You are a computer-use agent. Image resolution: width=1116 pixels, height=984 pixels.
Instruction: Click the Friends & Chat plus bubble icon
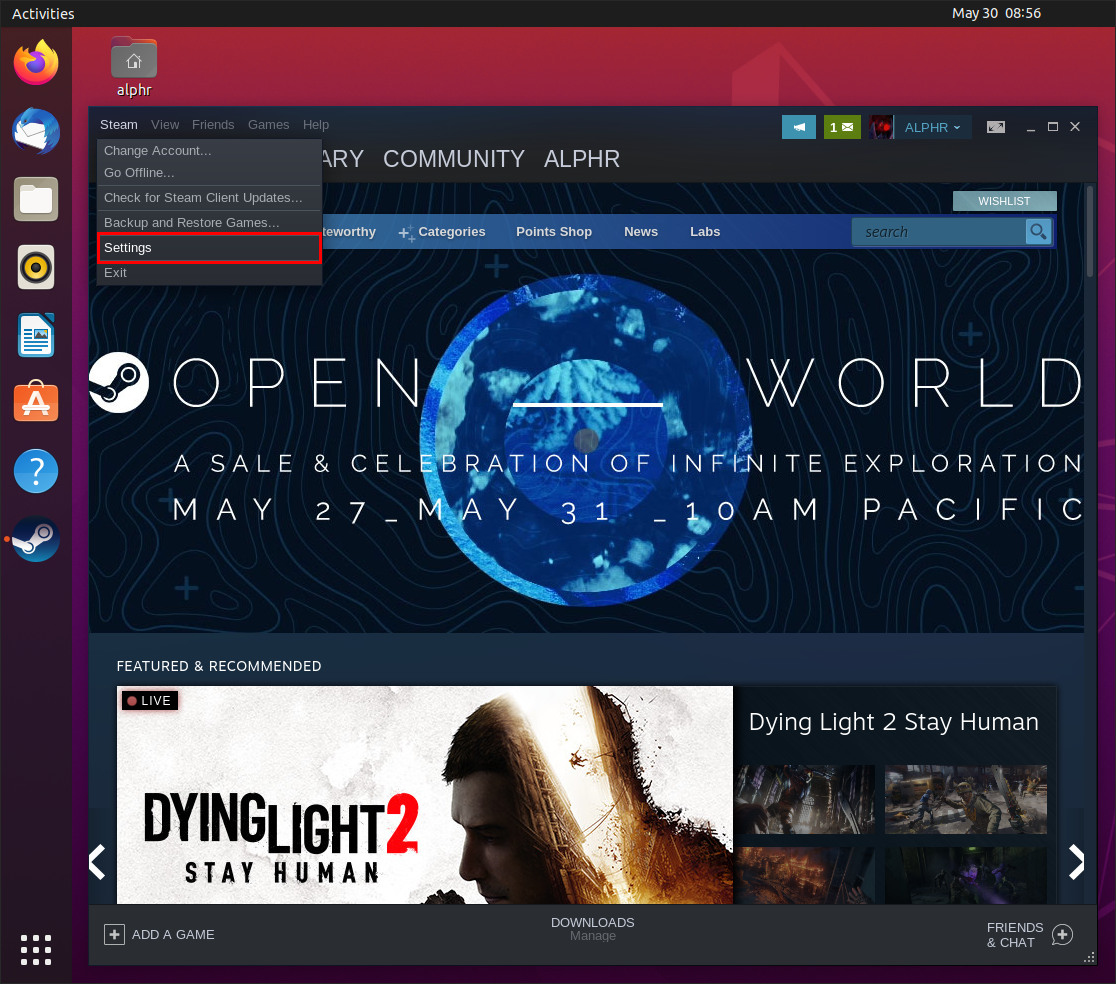tap(1063, 934)
